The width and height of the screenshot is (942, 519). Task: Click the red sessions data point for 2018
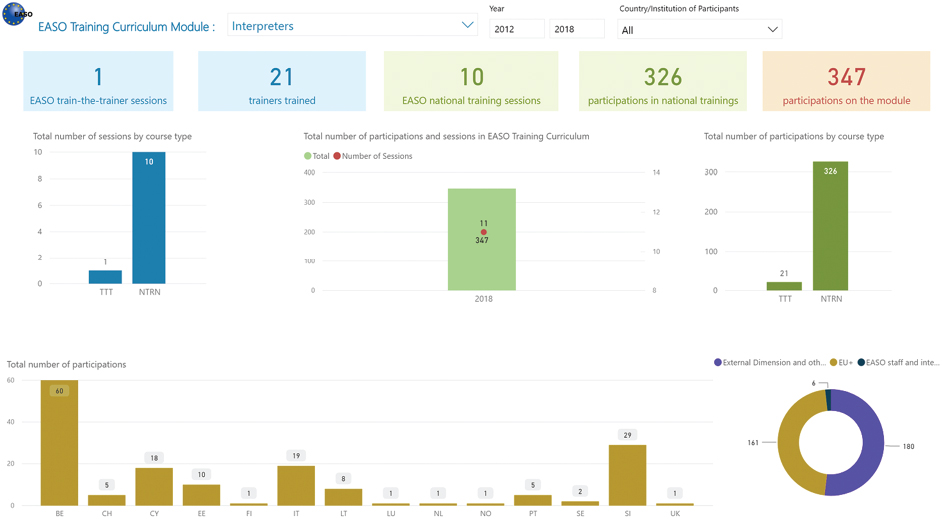pos(483,232)
